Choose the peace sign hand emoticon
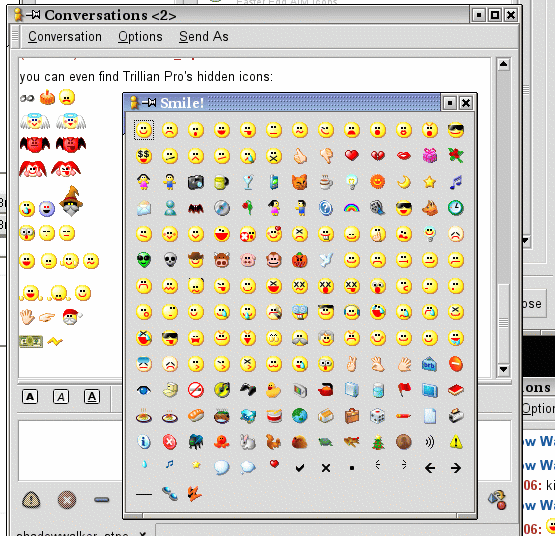This screenshot has height=536, width=555. [x=351, y=364]
